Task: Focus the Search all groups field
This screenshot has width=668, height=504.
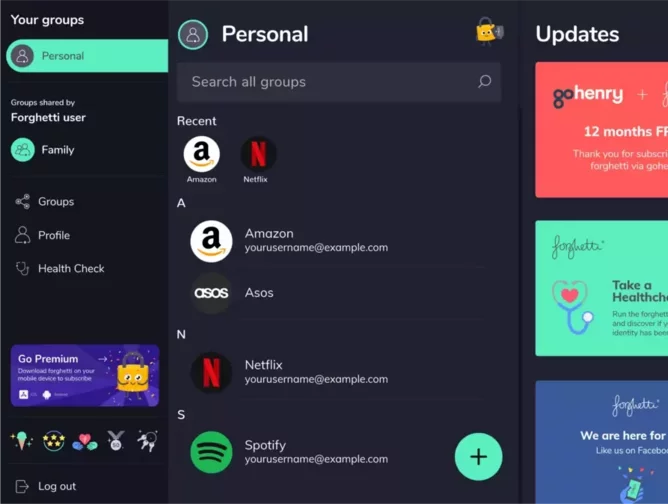Action: click(339, 82)
